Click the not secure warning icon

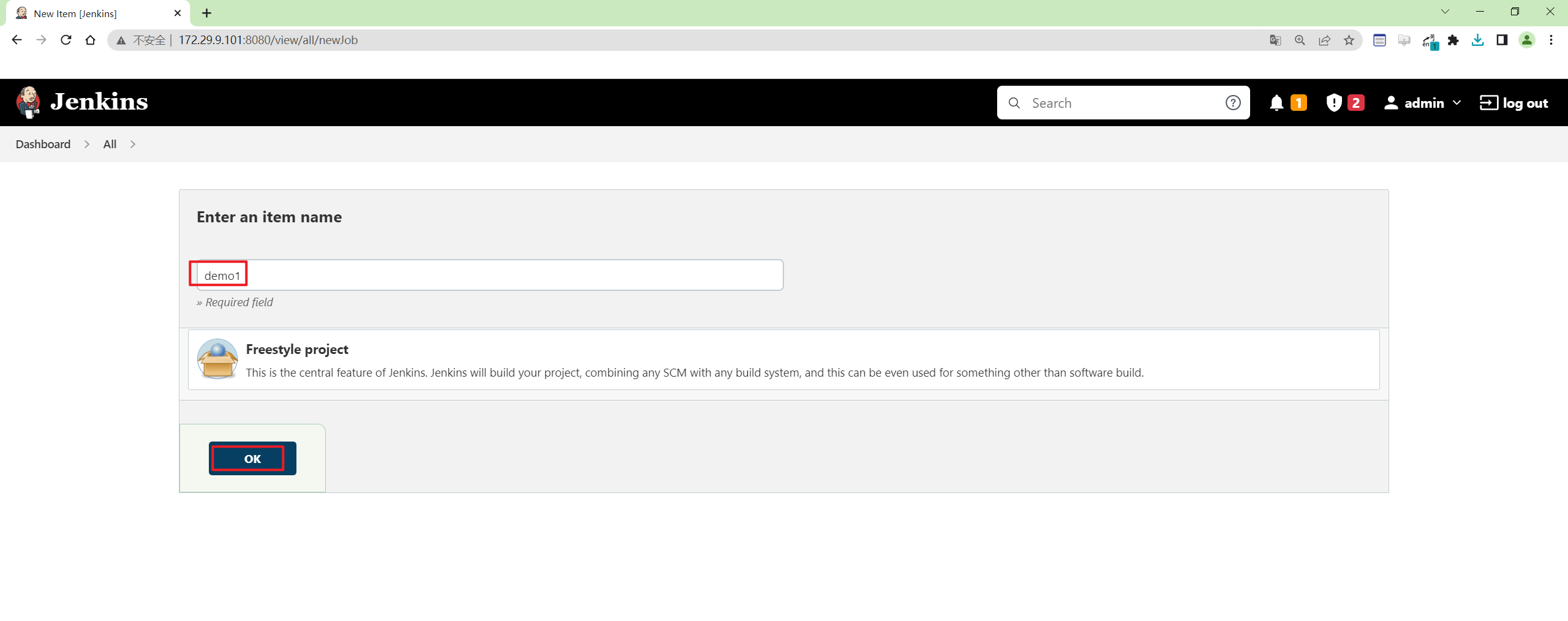coord(121,40)
